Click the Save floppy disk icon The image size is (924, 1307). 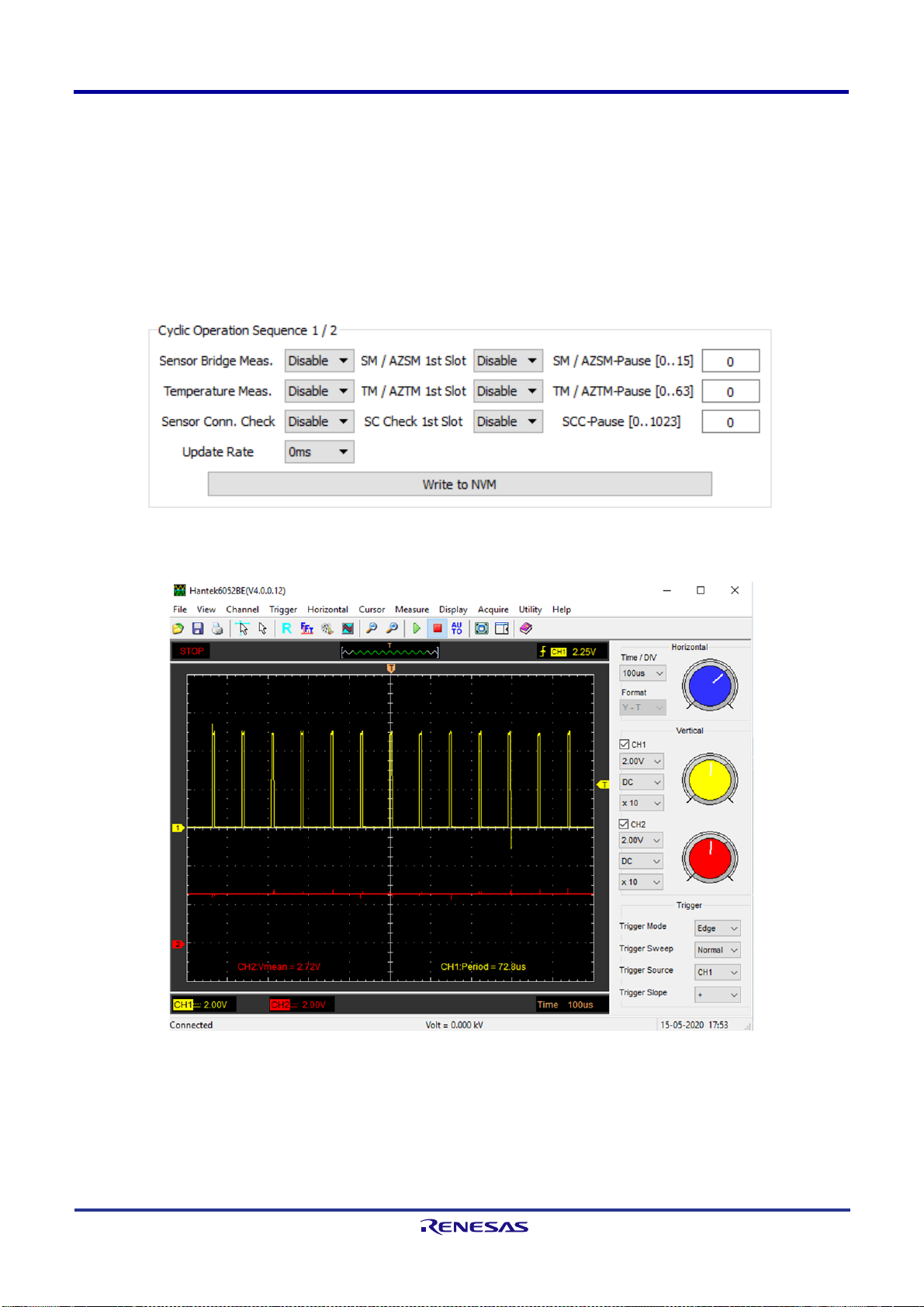coord(198,628)
